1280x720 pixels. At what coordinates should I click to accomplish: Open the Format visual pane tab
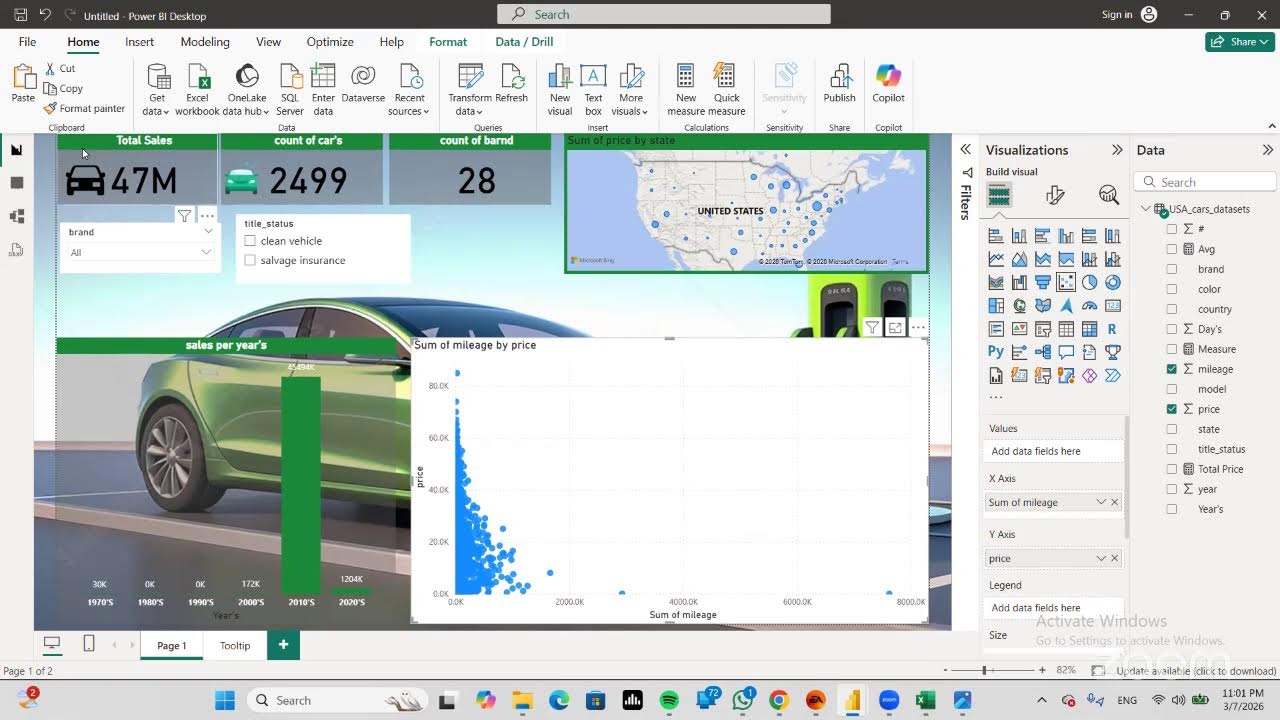click(x=1054, y=195)
